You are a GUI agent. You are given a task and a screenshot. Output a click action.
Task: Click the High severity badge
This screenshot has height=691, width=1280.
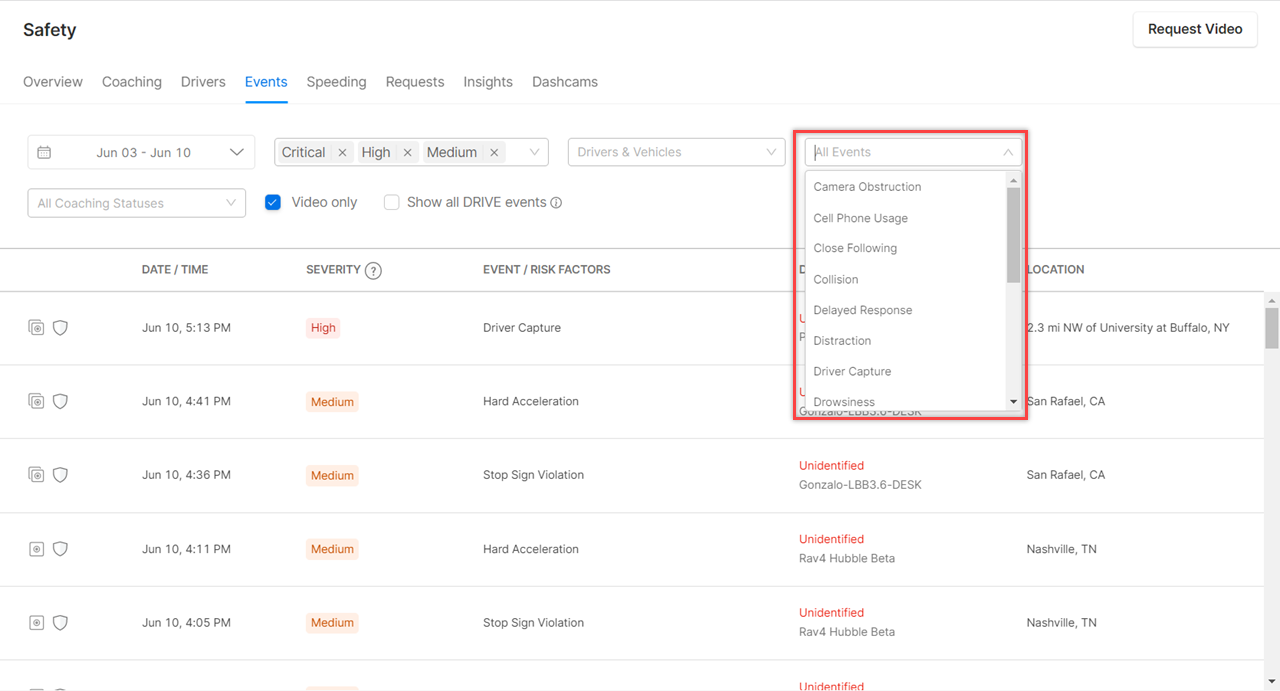pyautogui.click(x=323, y=328)
